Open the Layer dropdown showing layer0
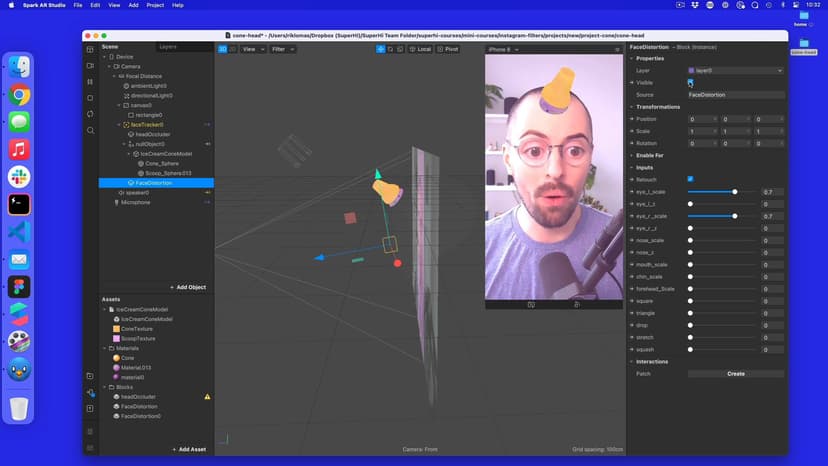Image resolution: width=828 pixels, height=466 pixels. point(736,70)
